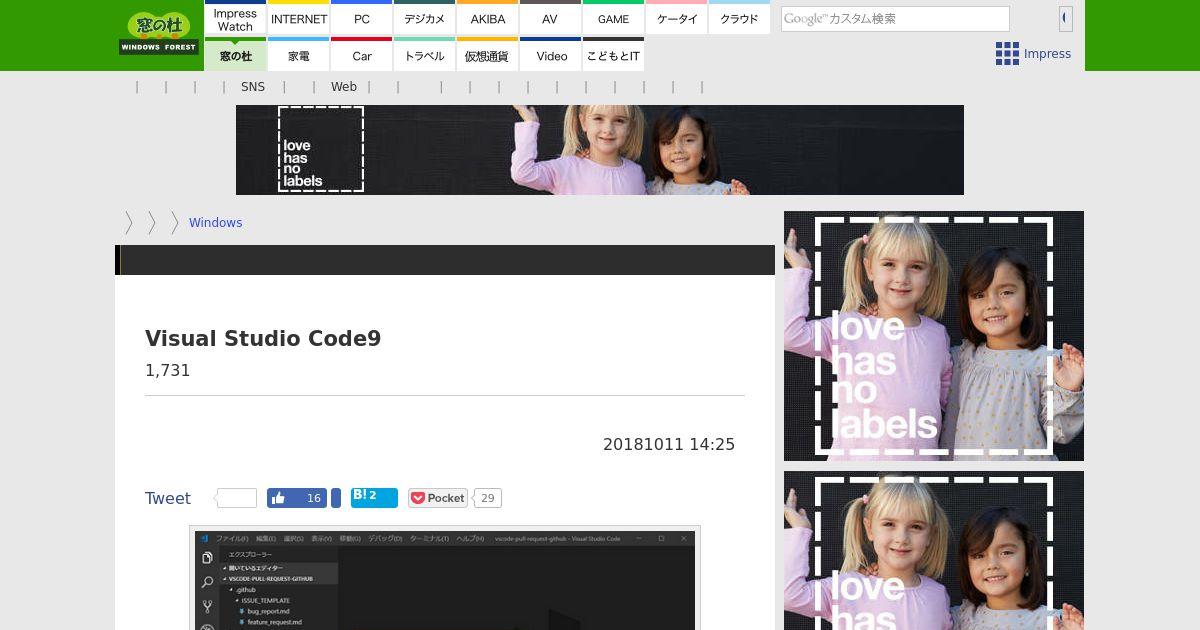This screenshot has width=1200, height=630.
Task: Open the Car tab
Action: coord(362,55)
